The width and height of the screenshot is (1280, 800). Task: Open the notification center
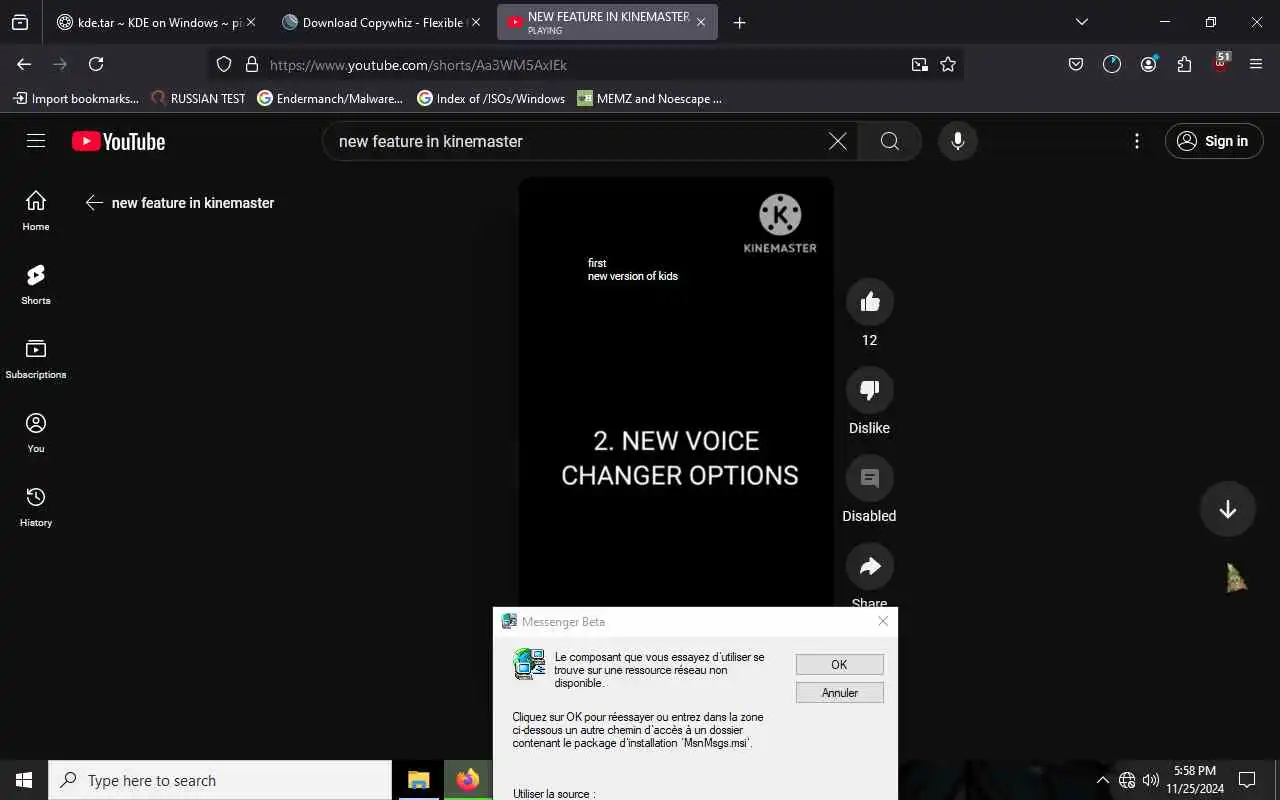1247,780
